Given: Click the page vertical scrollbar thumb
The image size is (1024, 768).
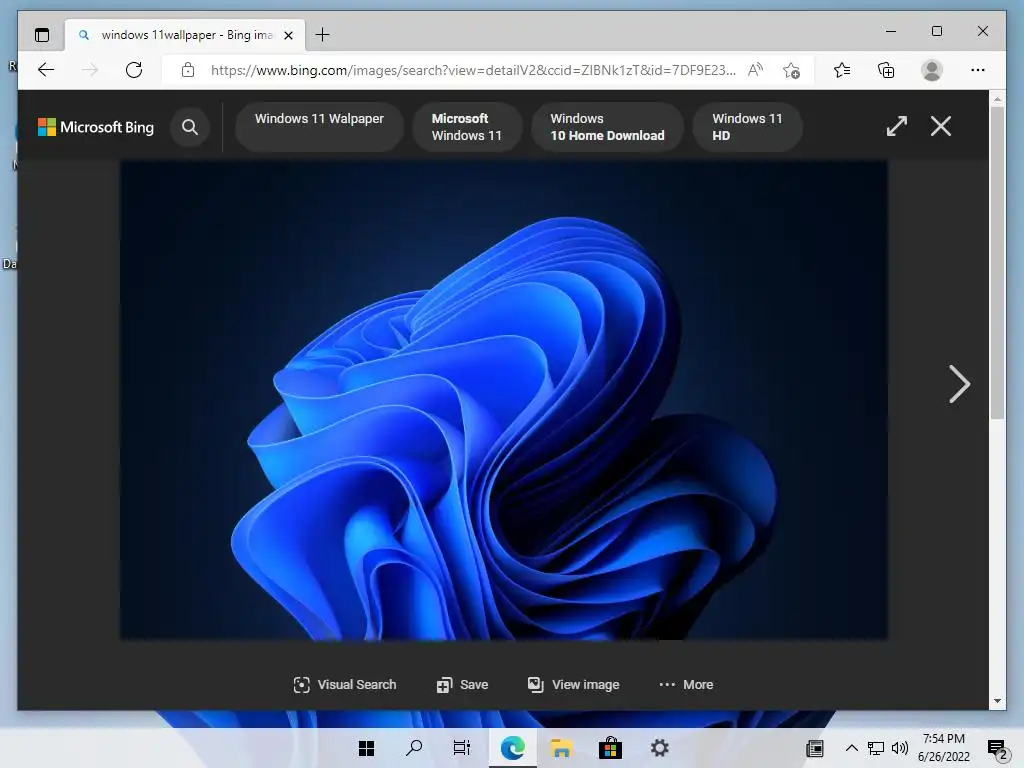Looking at the screenshot, I should [997, 263].
